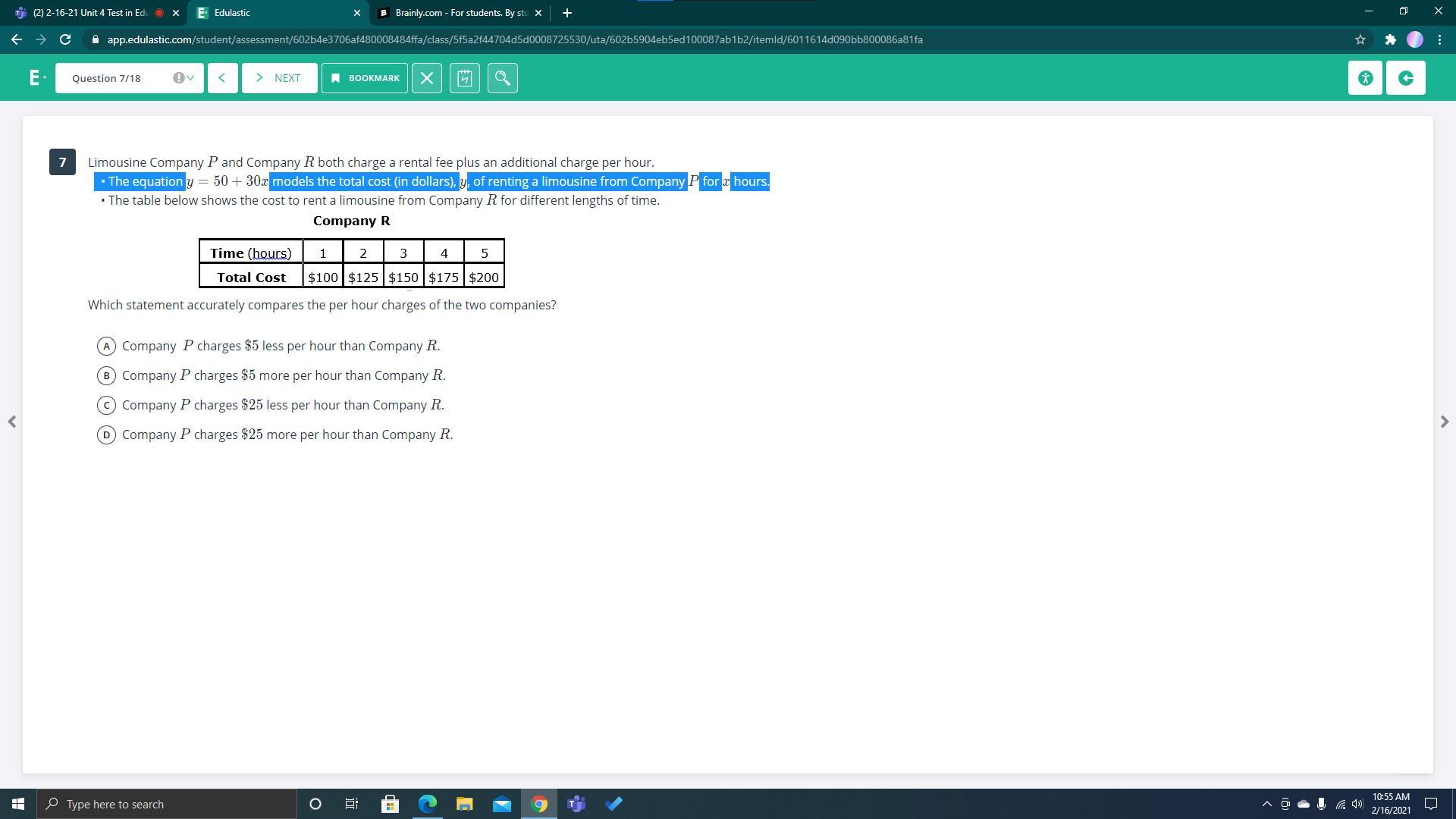The width and height of the screenshot is (1456, 819).
Task: Click the right side next-page arrow
Action: [x=1444, y=422]
